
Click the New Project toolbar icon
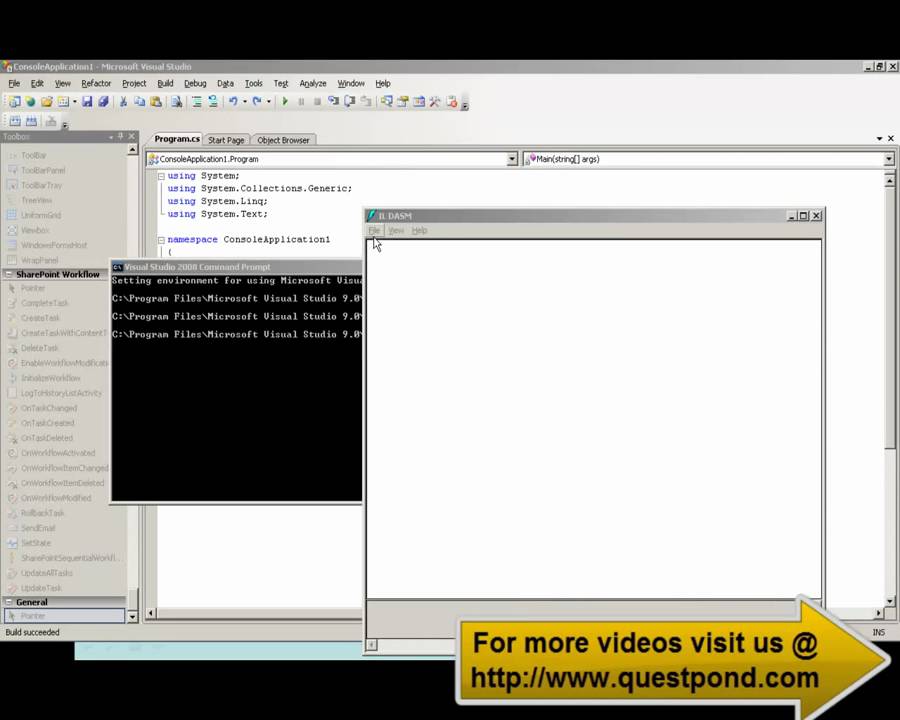(x=14, y=102)
